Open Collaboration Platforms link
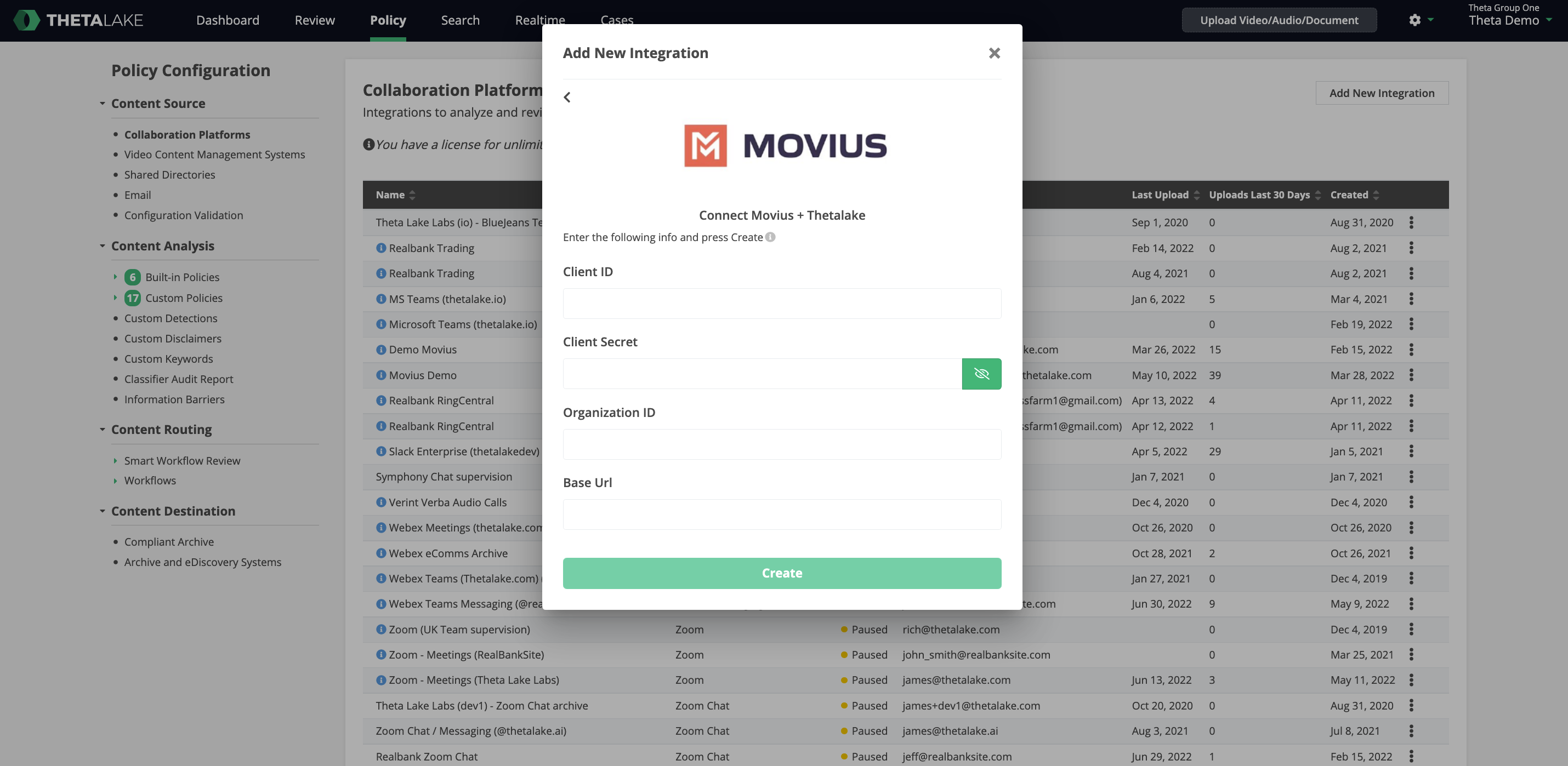 coord(187,134)
